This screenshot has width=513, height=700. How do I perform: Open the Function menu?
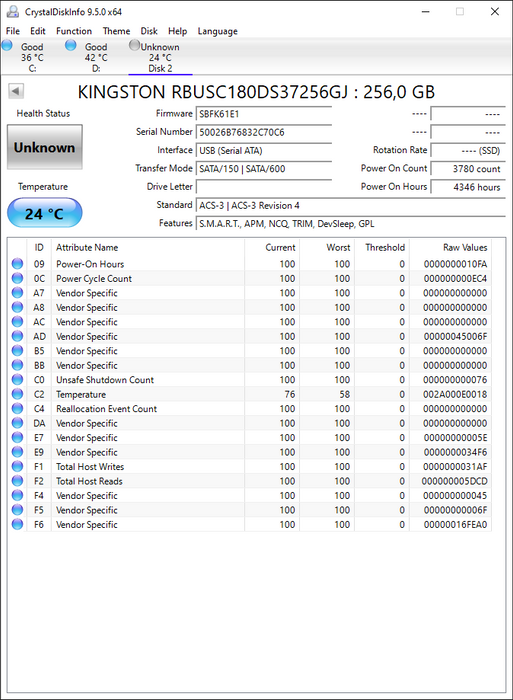click(x=74, y=31)
